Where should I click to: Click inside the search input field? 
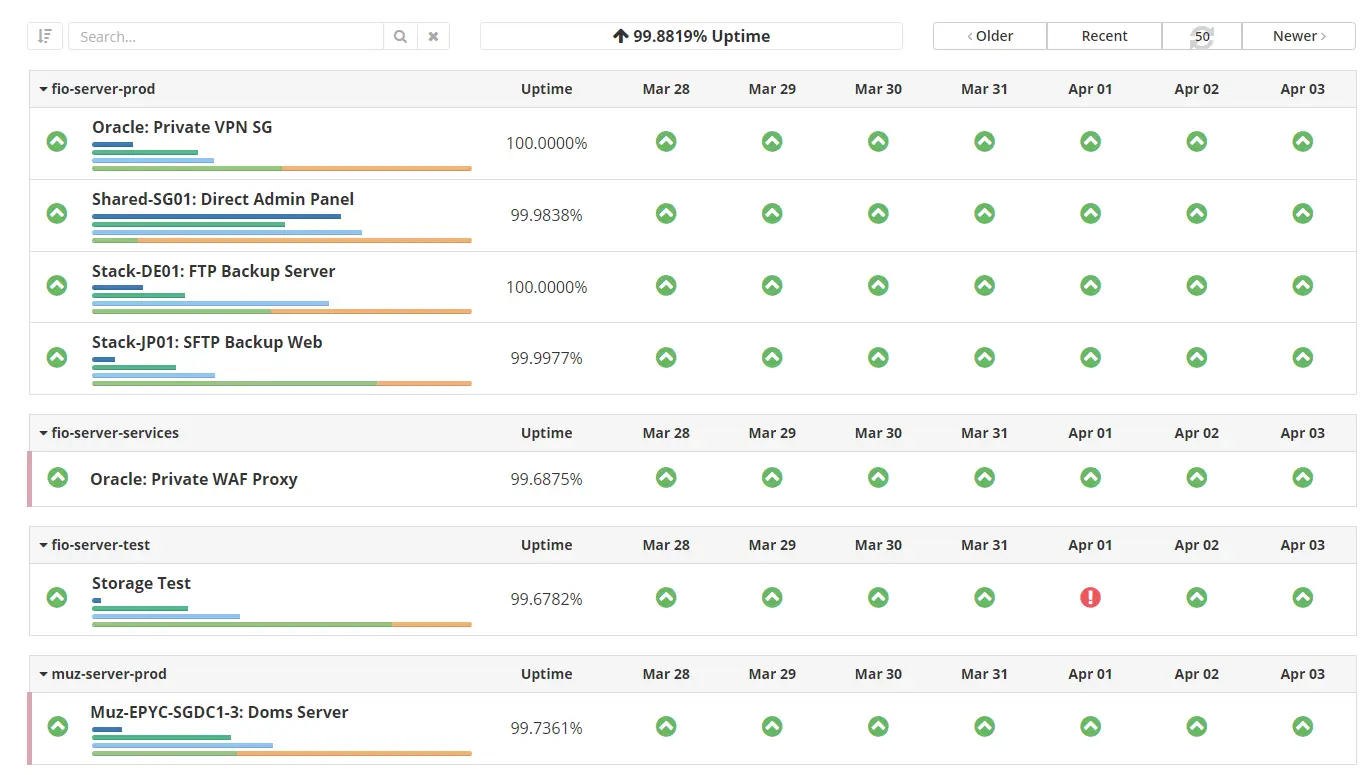click(225, 35)
